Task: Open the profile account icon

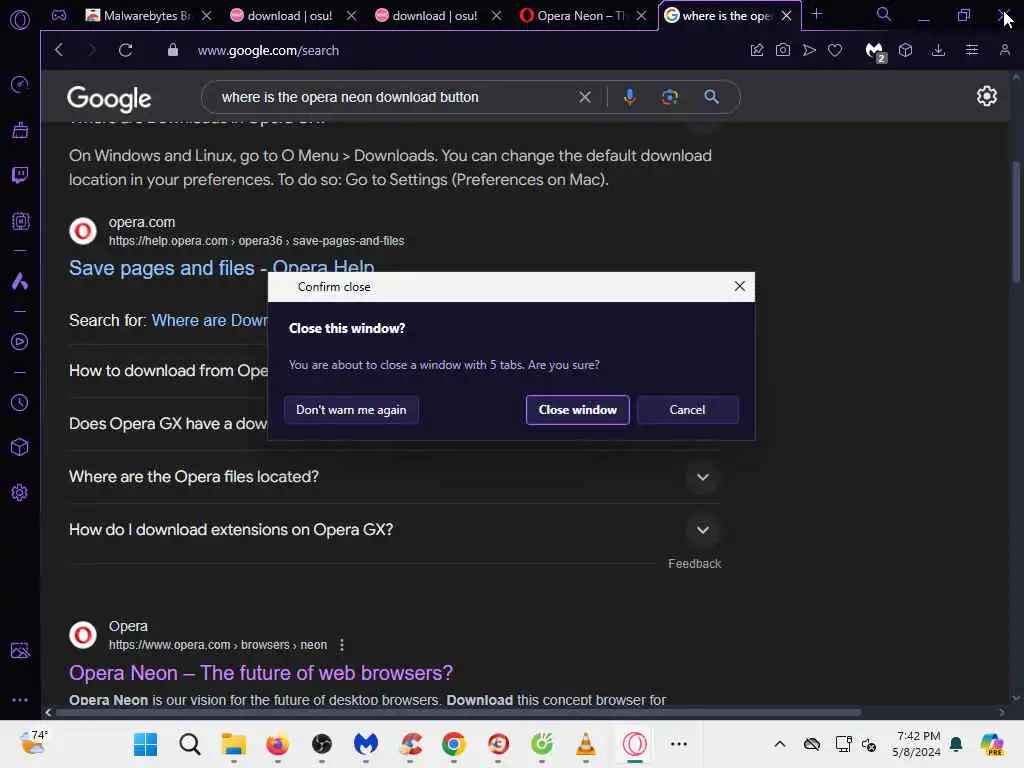Action: coord(1004,50)
